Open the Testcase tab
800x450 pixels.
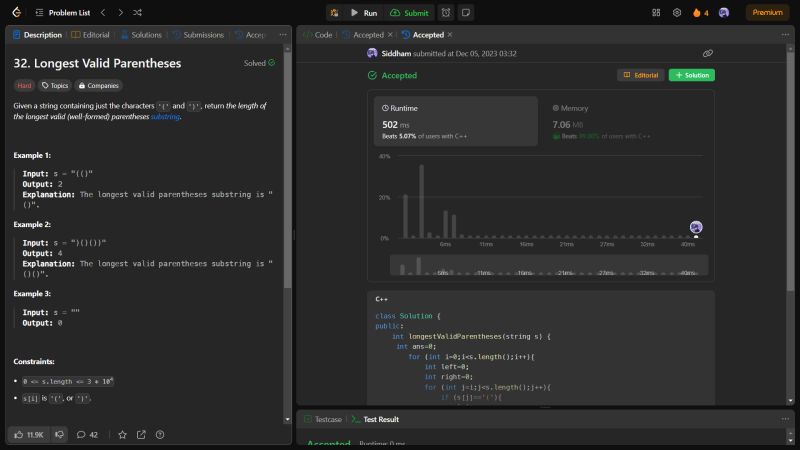click(323, 419)
